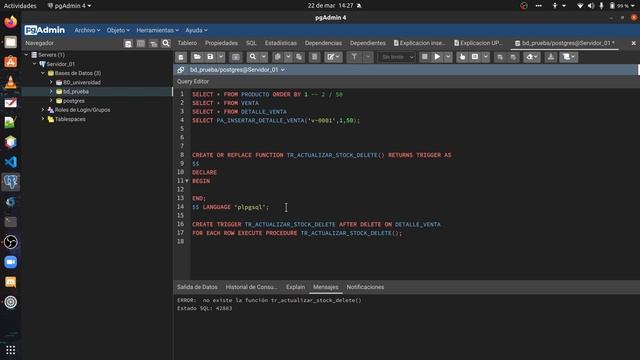Click the Commit icon in query toolbar

pos(500,57)
